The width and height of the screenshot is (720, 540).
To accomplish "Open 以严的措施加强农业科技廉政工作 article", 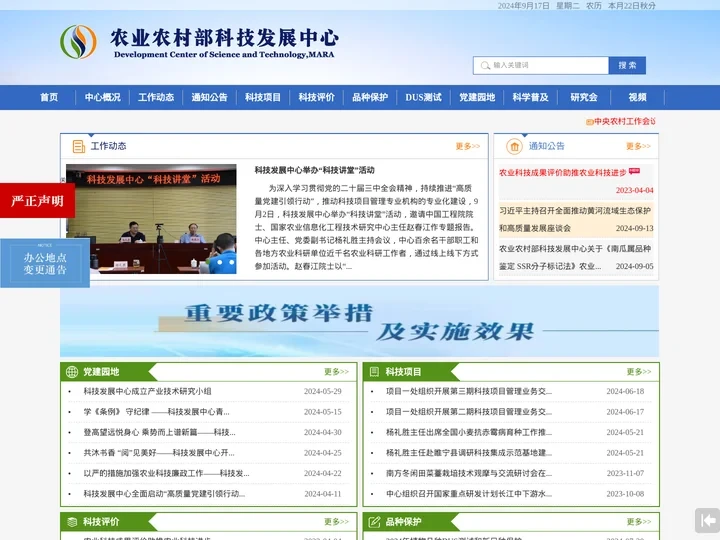I will click(166, 473).
